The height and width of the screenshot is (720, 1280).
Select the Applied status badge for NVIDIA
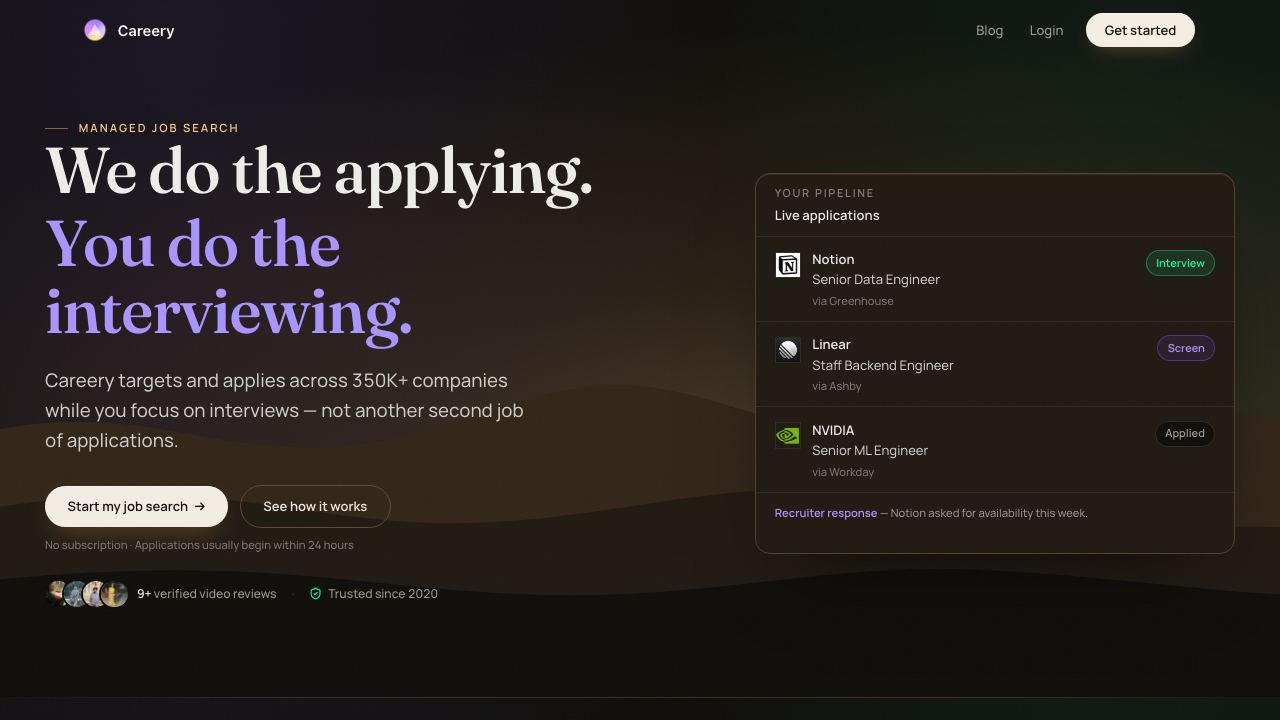pyautogui.click(x=1185, y=434)
